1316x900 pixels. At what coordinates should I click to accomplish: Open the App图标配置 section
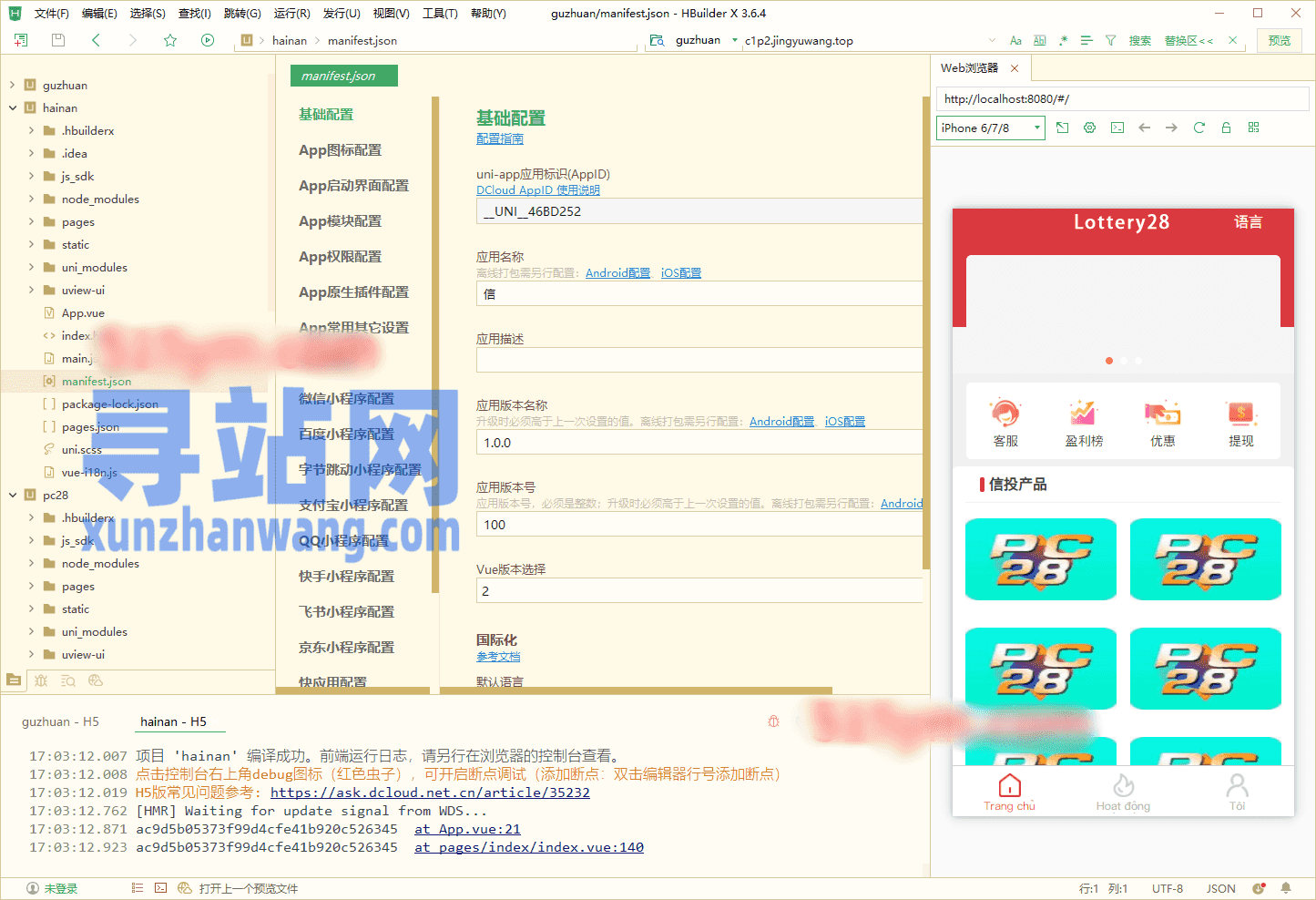(x=340, y=150)
